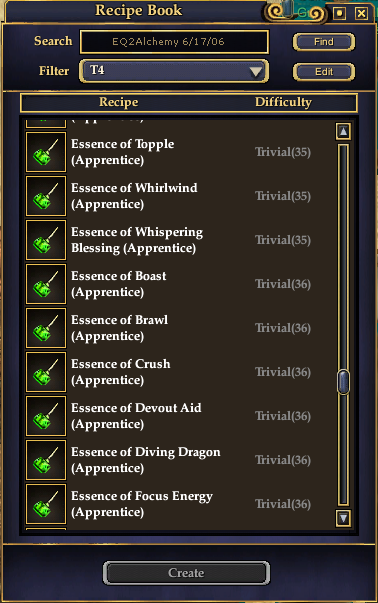Click the Essence of Whirlwind recipe icon

(46, 196)
